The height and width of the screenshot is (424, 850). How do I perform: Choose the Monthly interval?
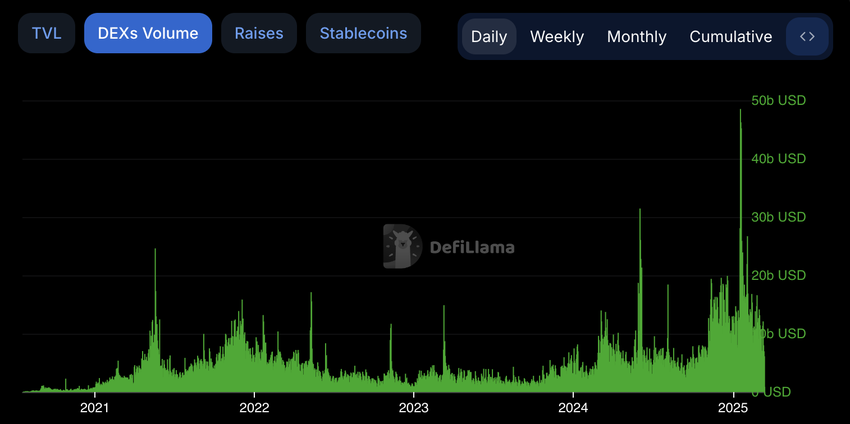click(636, 36)
